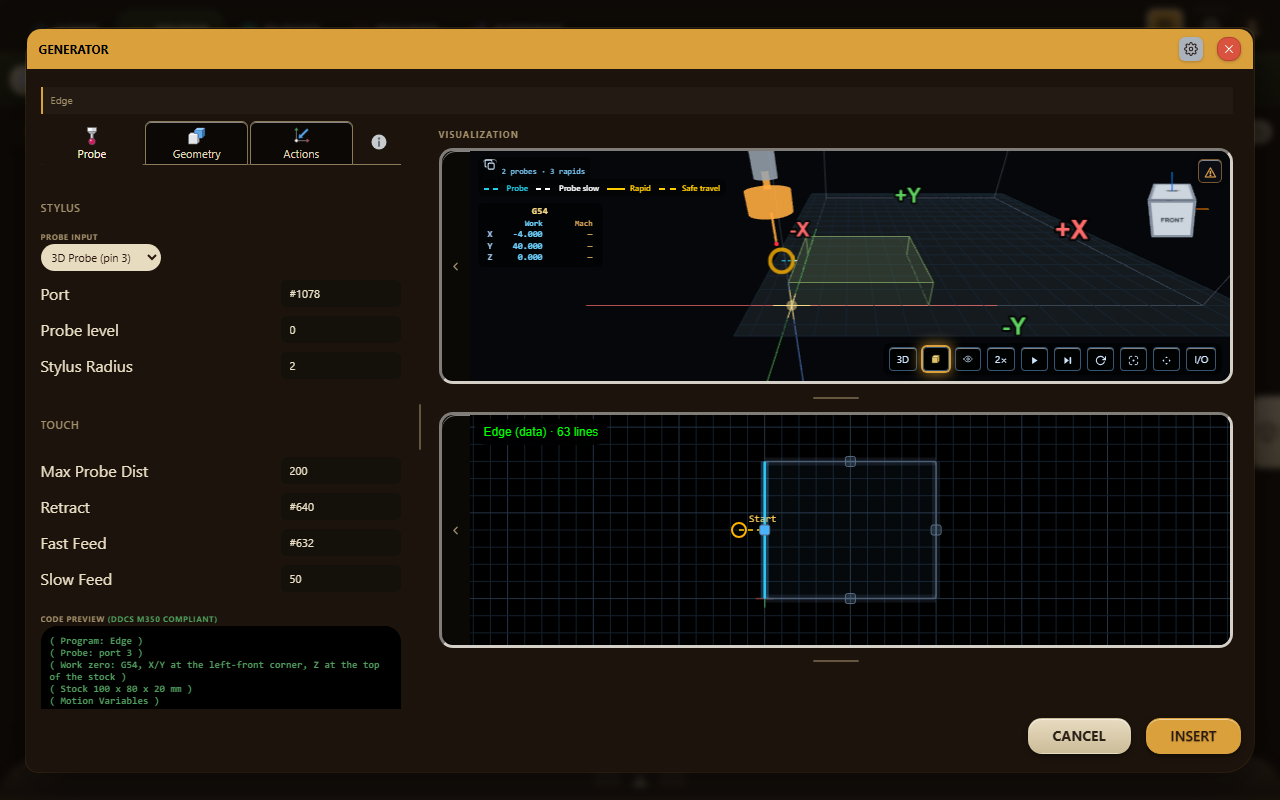
Task: Click the Probe level field
Action: (341, 330)
